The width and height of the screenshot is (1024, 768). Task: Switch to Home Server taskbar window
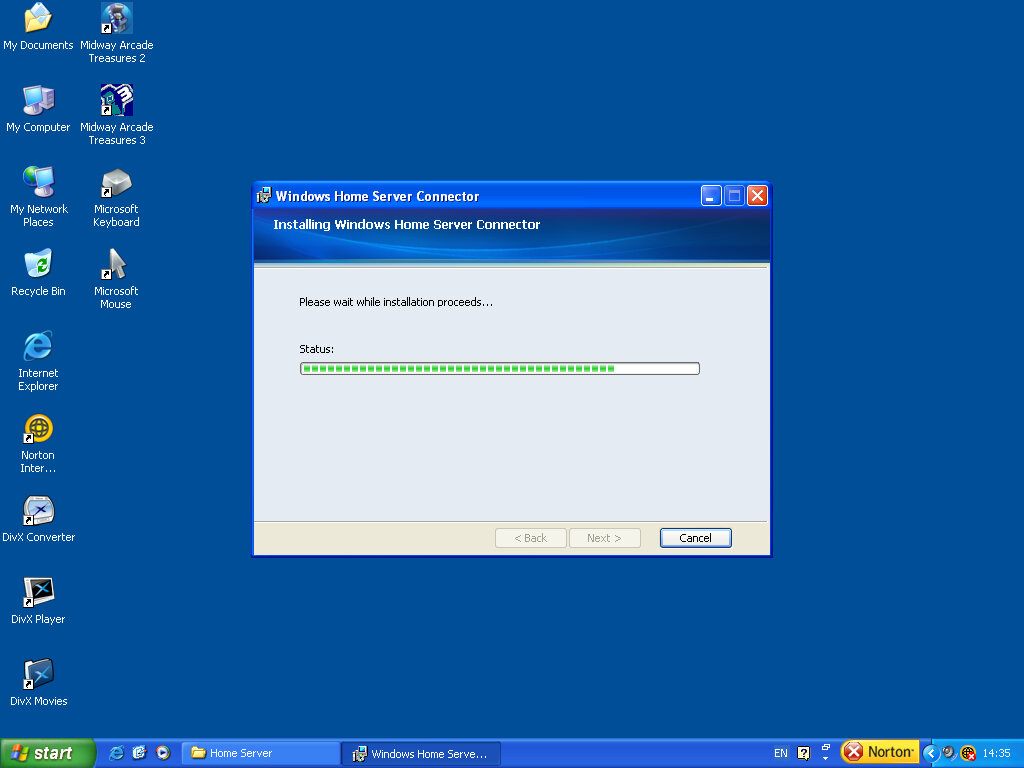[x=260, y=753]
